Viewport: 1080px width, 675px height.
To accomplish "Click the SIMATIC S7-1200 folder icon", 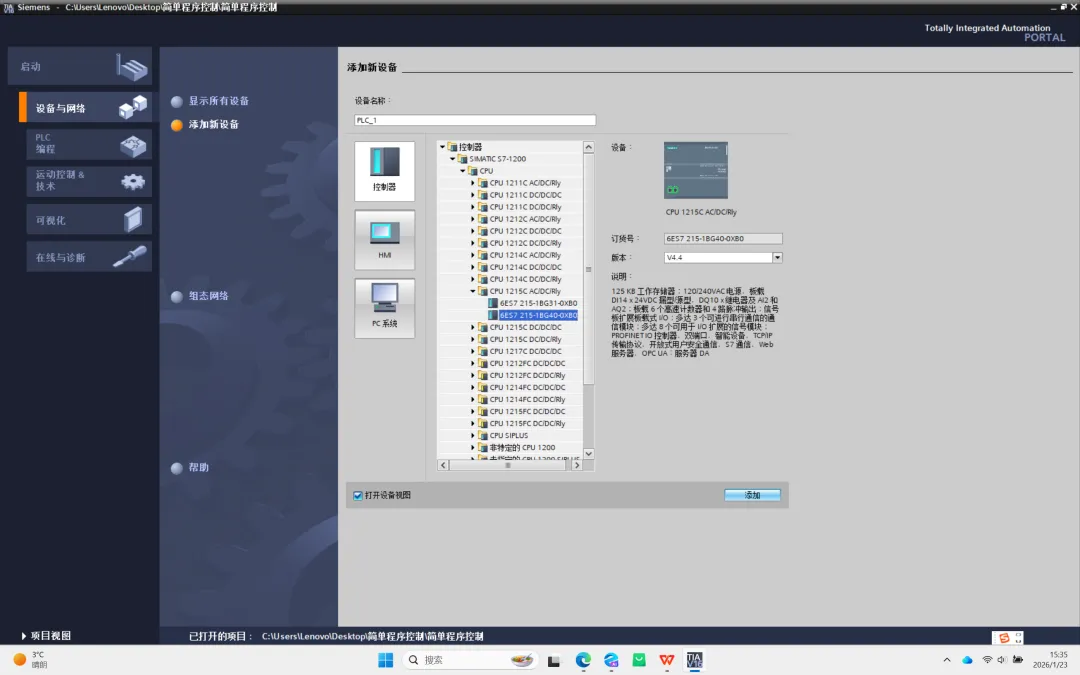I will click(x=463, y=158).
